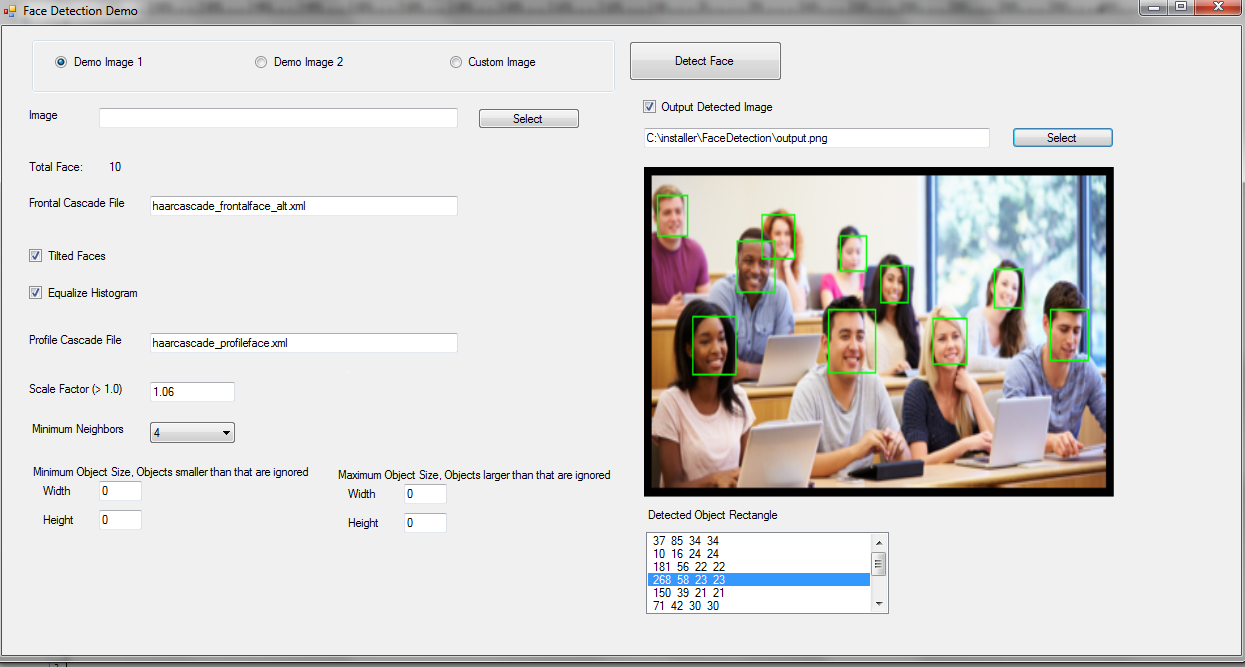The image size is (1245, 667).
Task: Click the Minimum Object Size Width field
Action: 120,491
